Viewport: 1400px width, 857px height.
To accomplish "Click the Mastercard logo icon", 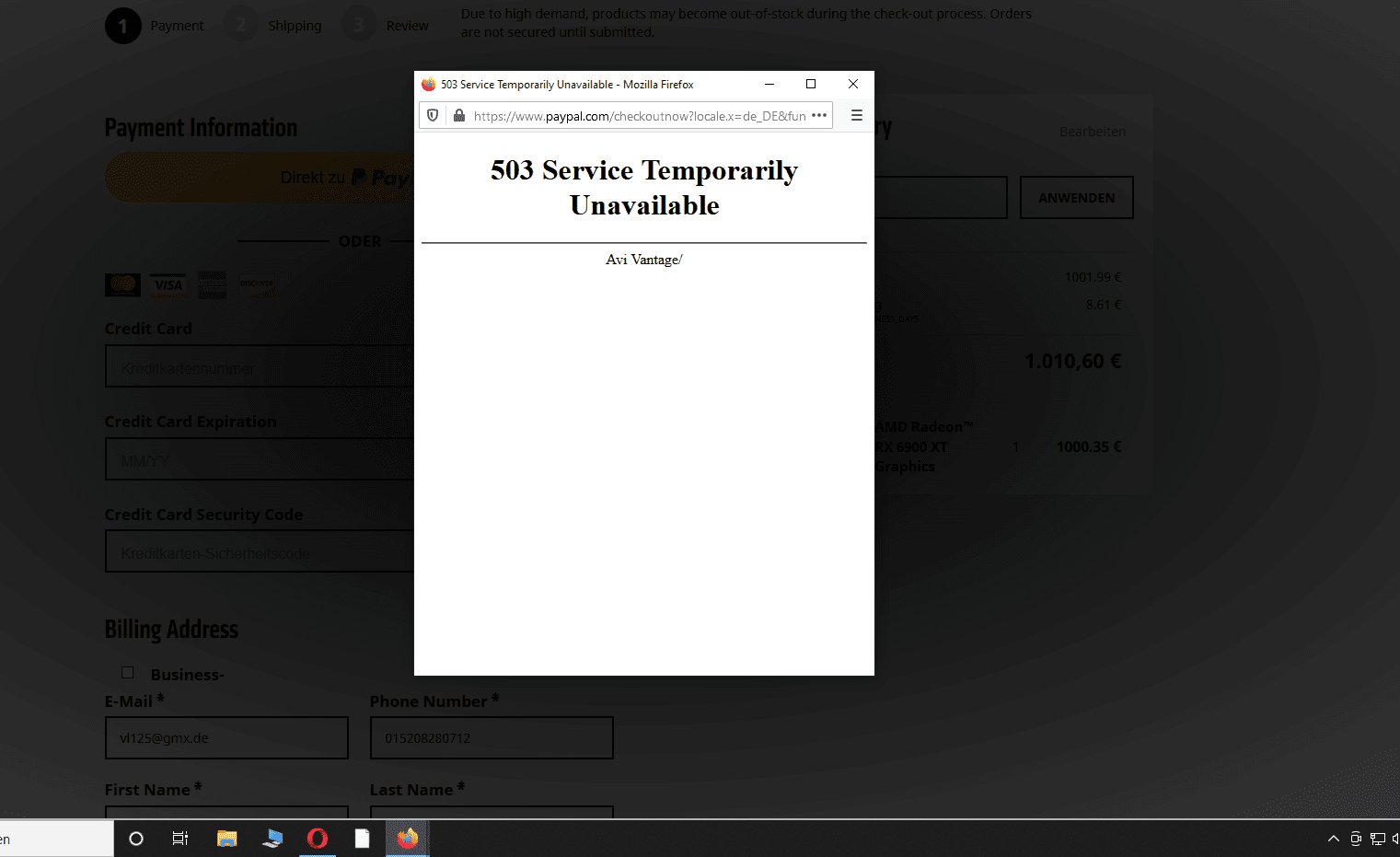I will click(122, 284).
